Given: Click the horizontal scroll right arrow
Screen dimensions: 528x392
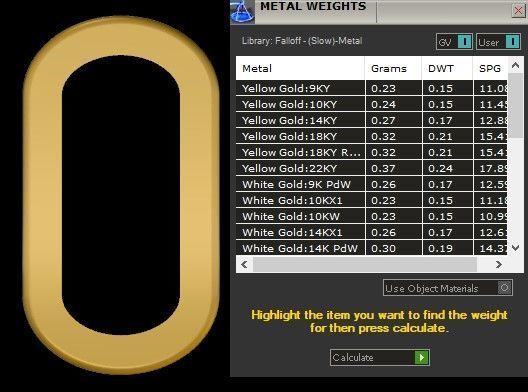Looking at the screenshot, I should pyautogui.click(x=499, y=265).
